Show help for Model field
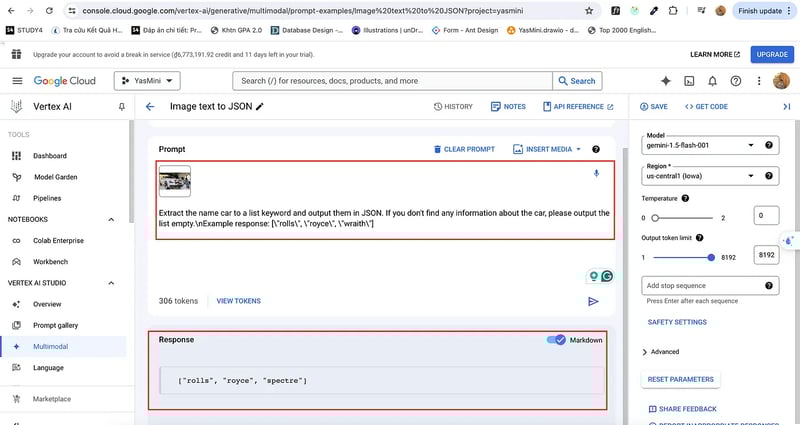 769,145
